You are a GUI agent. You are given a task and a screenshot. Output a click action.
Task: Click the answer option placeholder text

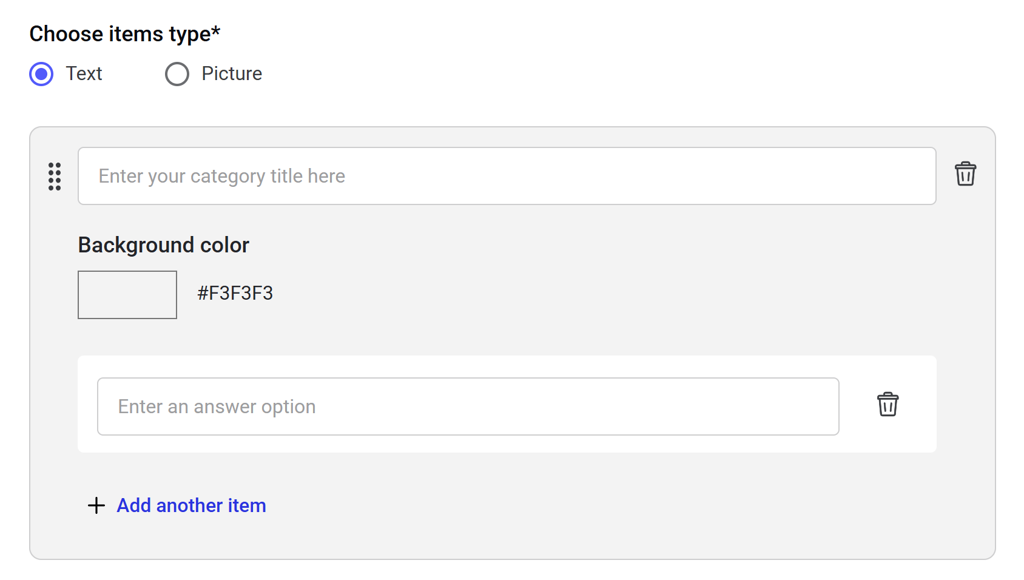(217, 407)
